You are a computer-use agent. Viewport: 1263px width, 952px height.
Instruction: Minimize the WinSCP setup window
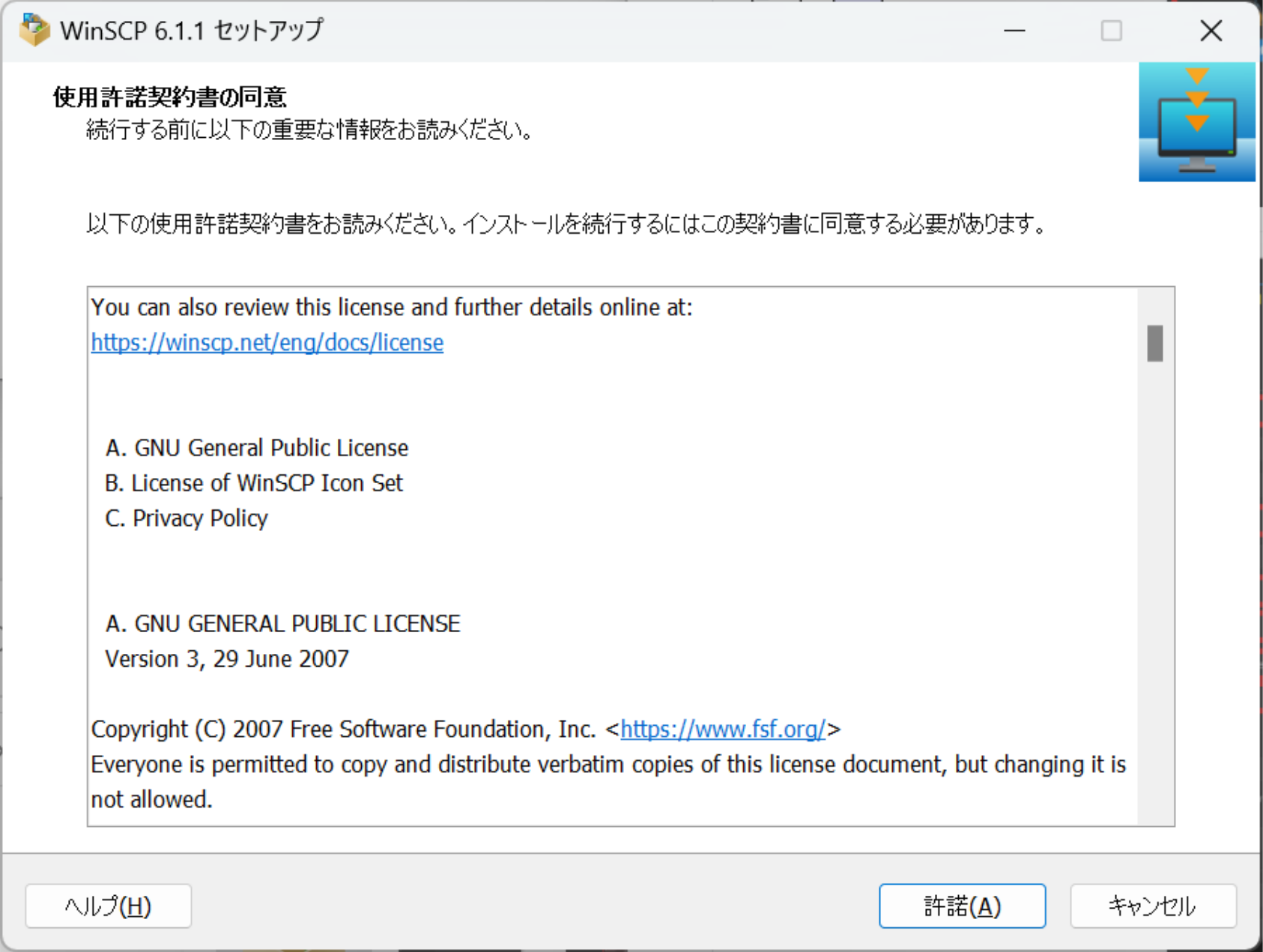click(x=1013, y=31)
